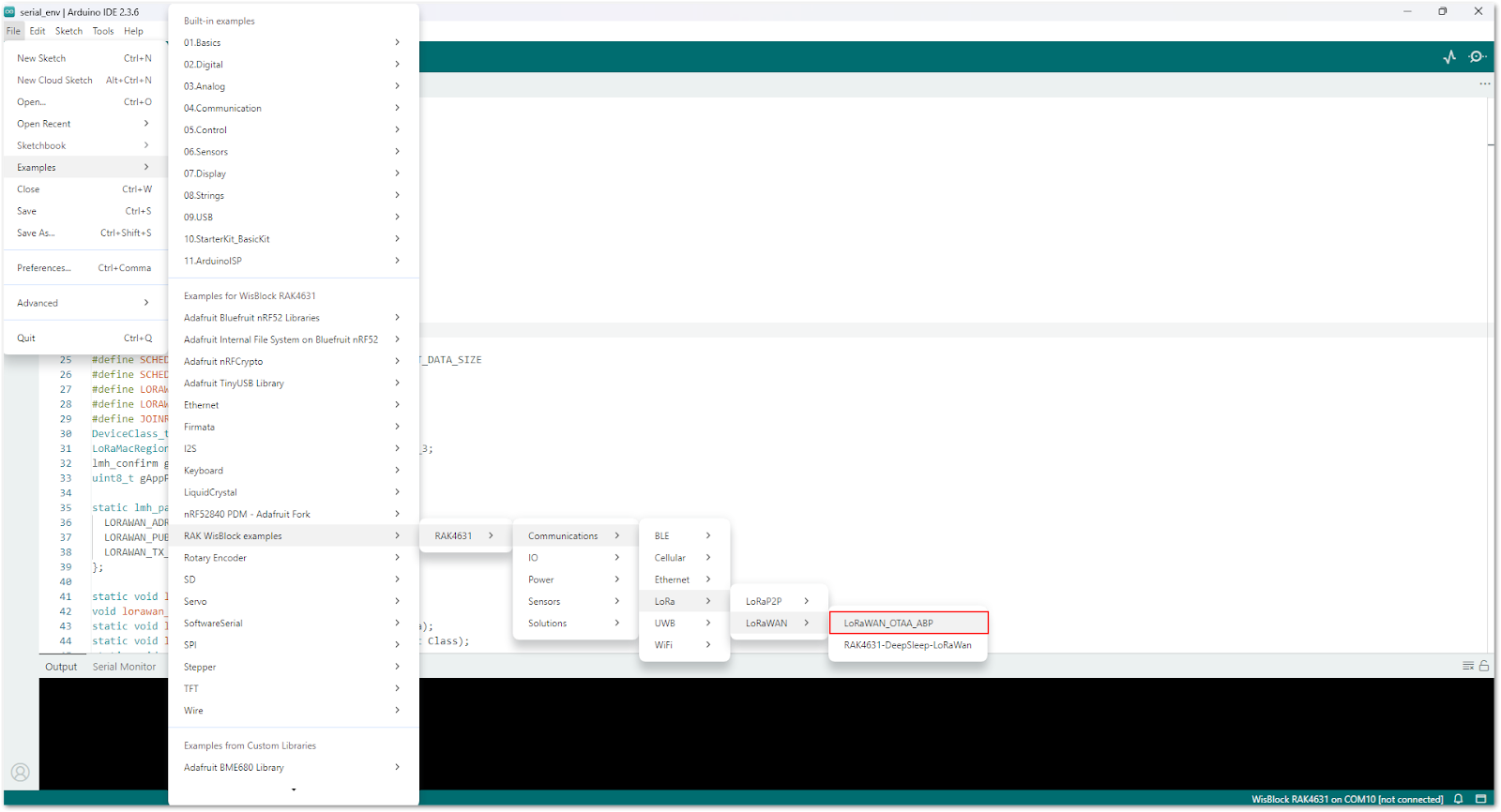Expand the Open Recent submenu
The image size is (1501, 812).
(x=84, y=124)
